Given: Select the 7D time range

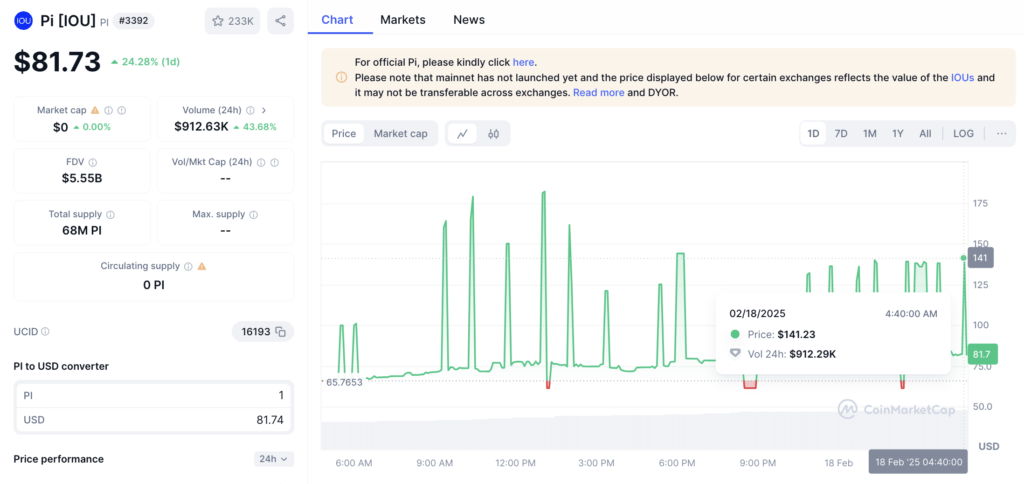Looking at the screenshot, I should (x=841, y=134).
